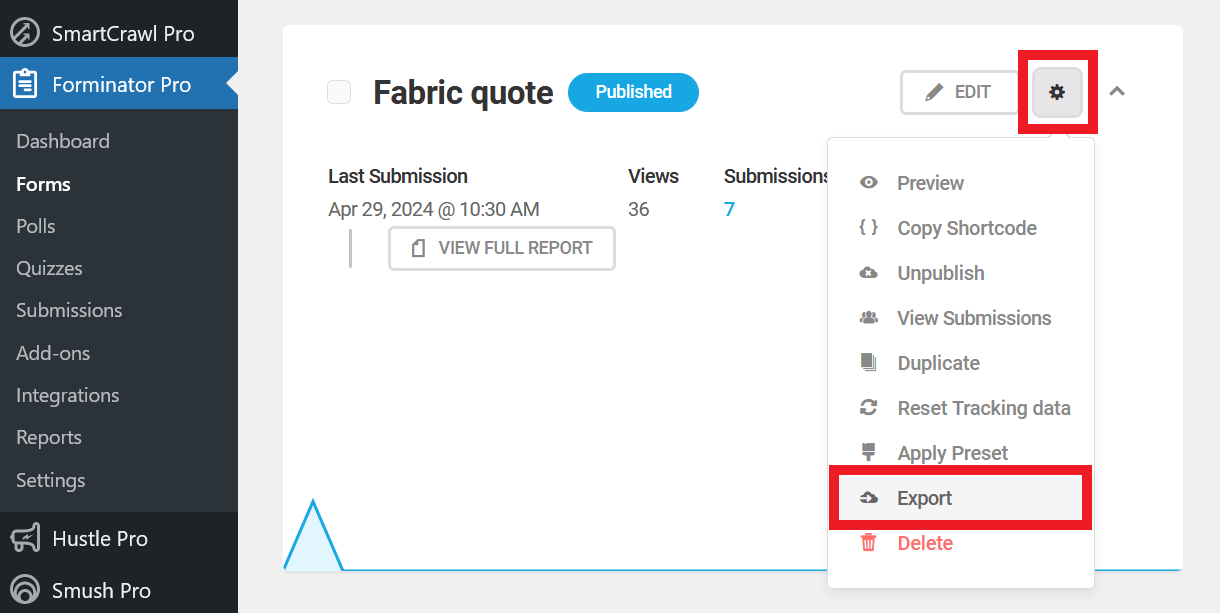Screen dimensions: 1220x613
Task: Click the SmartCrawl Pro sidebar icon
Action: 25,32
